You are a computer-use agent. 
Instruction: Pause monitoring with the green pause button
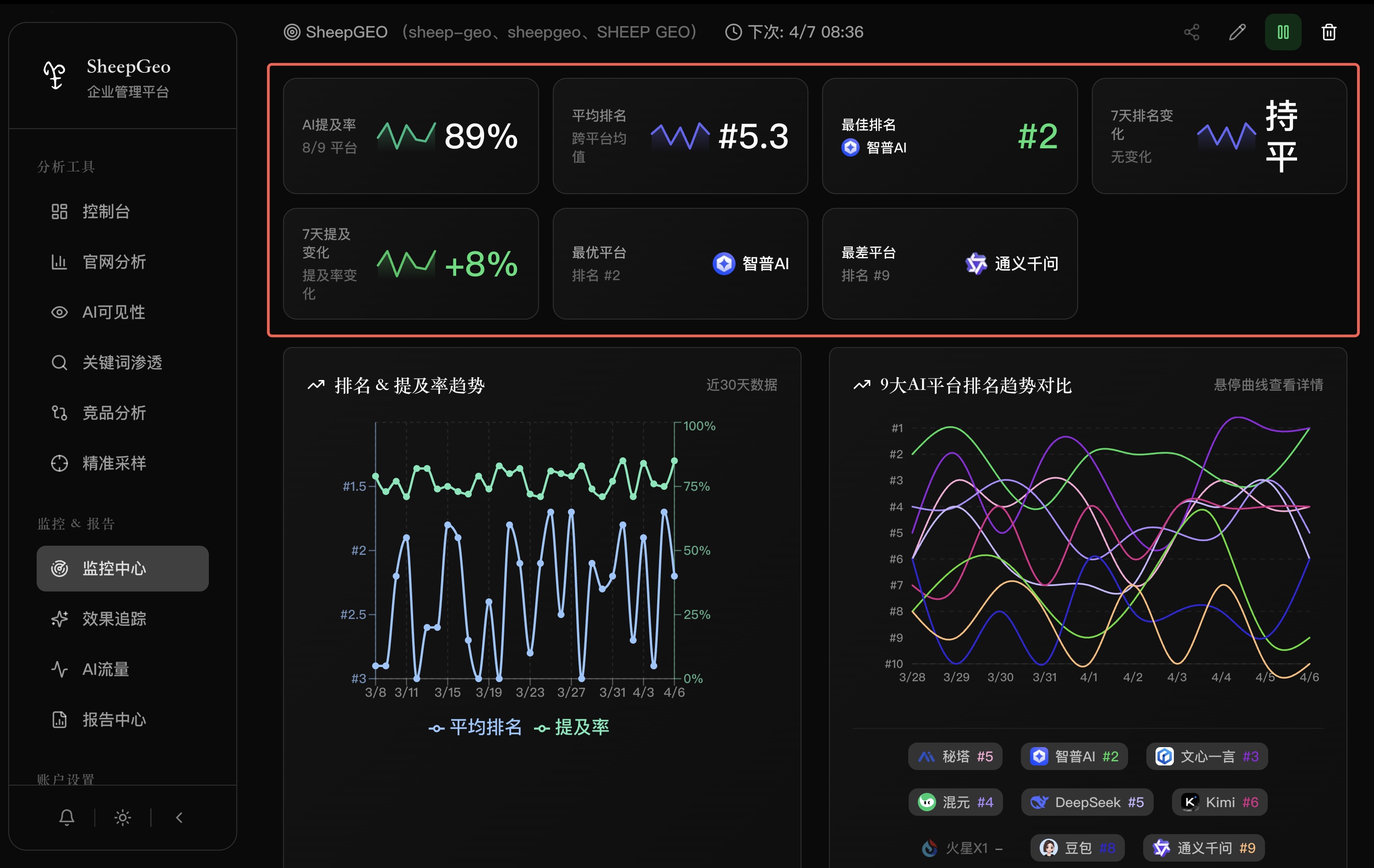coord(1283,32)
